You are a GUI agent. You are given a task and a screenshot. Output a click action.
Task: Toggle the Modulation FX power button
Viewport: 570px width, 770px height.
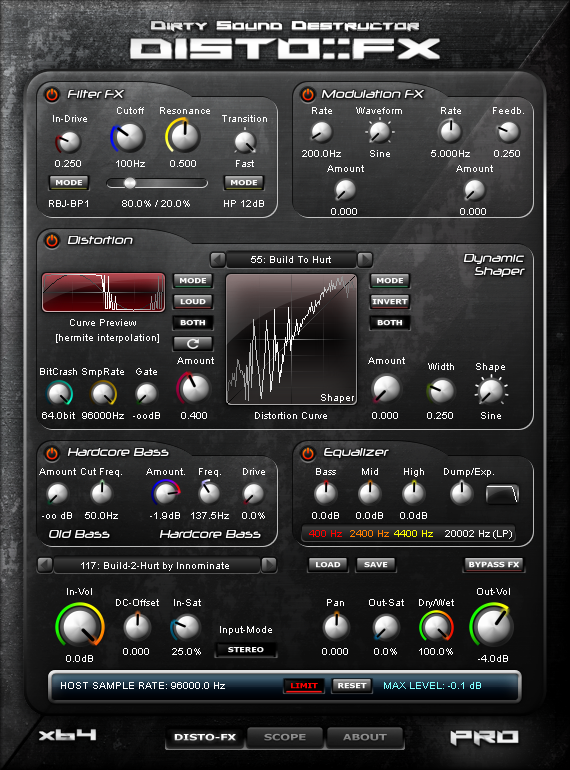pyautogui.click(x=308, y=94)
